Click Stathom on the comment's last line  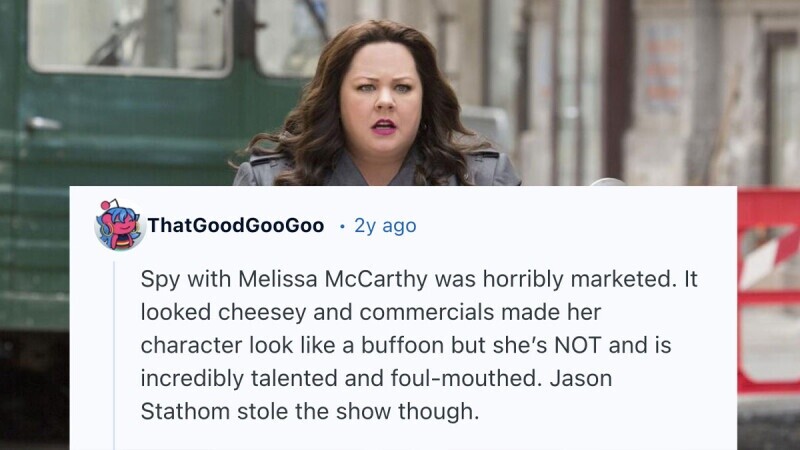point(185,412)
